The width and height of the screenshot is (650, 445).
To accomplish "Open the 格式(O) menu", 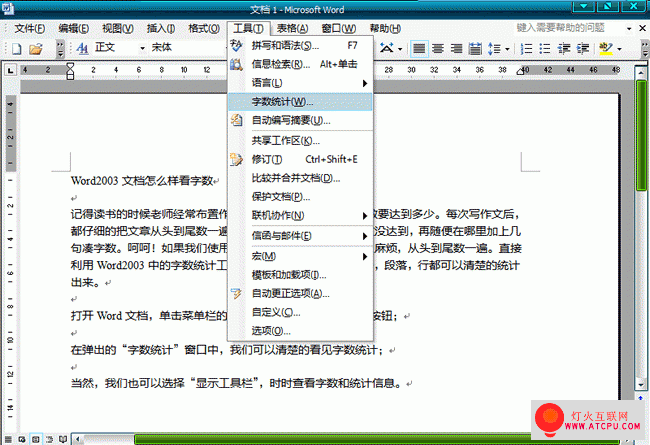I will click(204, 29).
